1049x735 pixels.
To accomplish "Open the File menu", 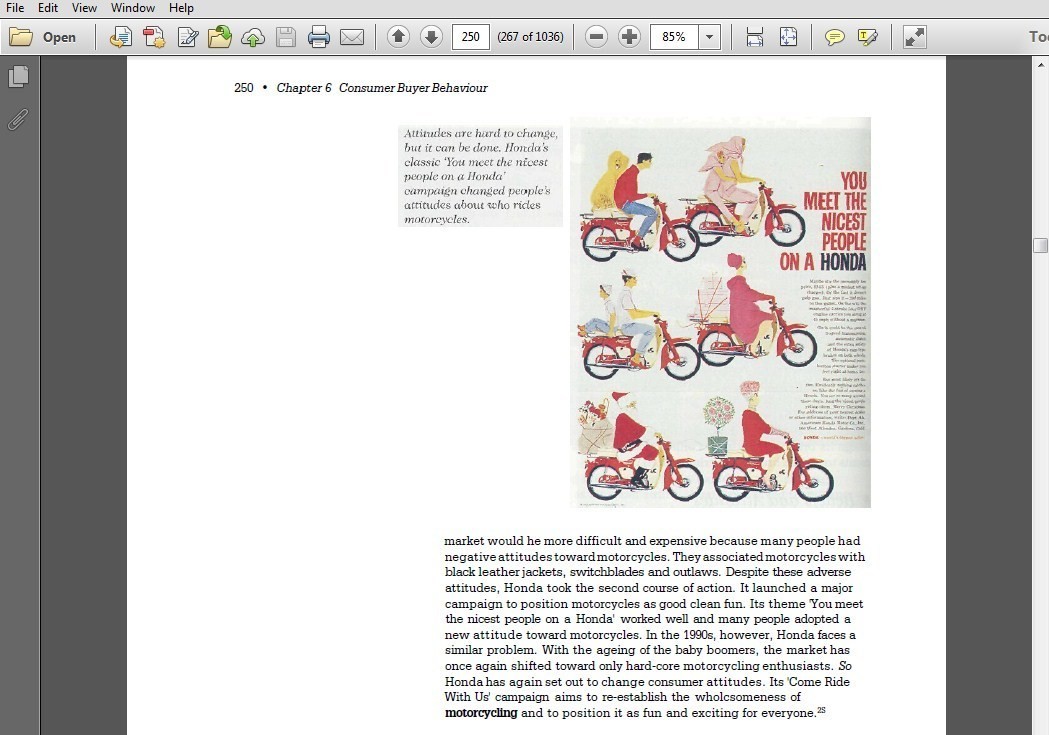I will 15,8.
